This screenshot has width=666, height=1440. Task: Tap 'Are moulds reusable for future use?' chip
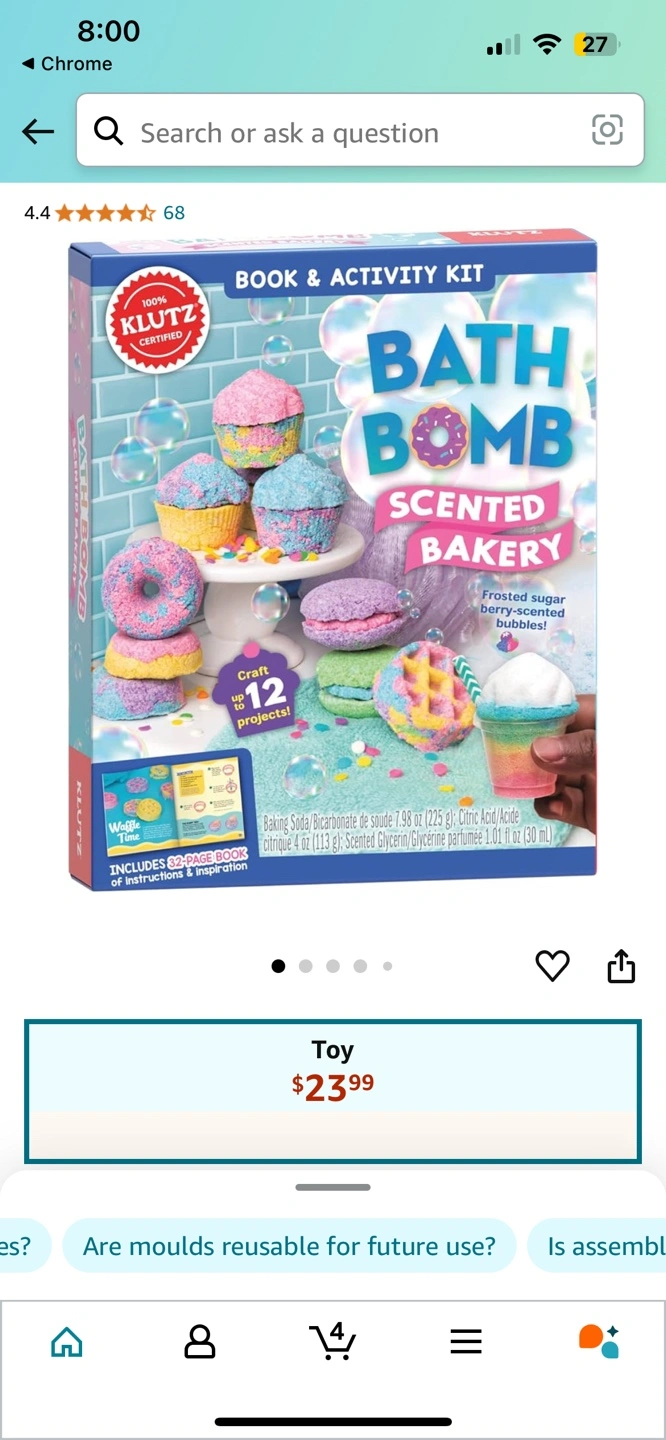[x=289, y=1246]
